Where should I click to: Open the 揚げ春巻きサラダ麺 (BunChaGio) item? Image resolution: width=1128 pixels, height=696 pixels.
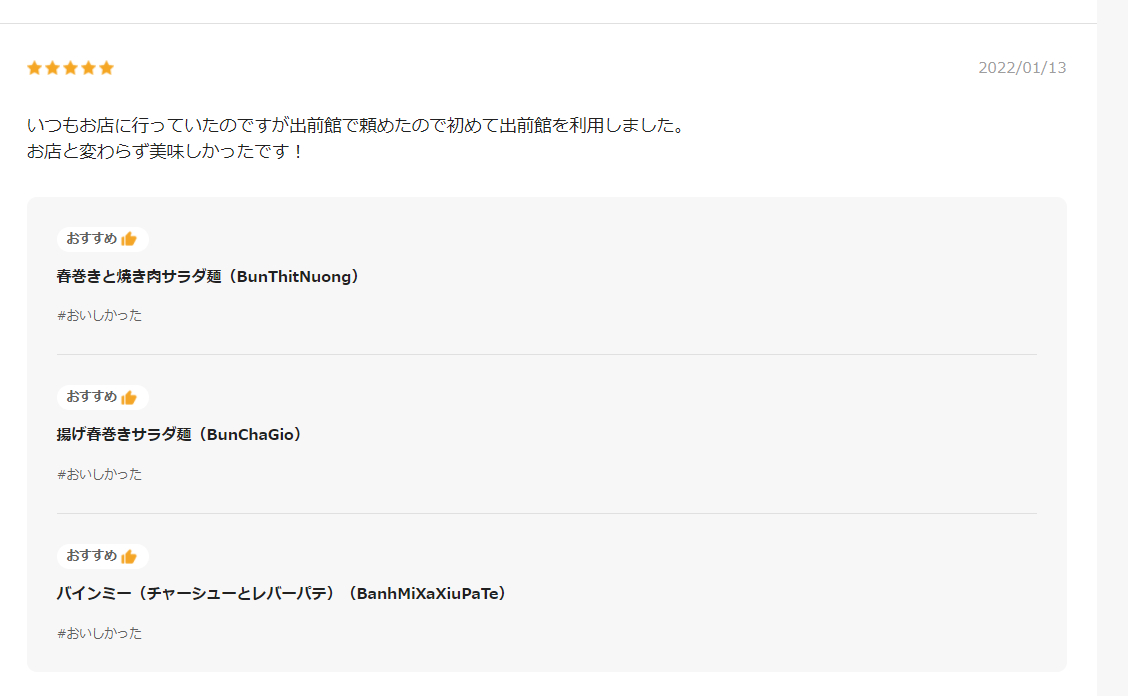click(x=180, y=435)
